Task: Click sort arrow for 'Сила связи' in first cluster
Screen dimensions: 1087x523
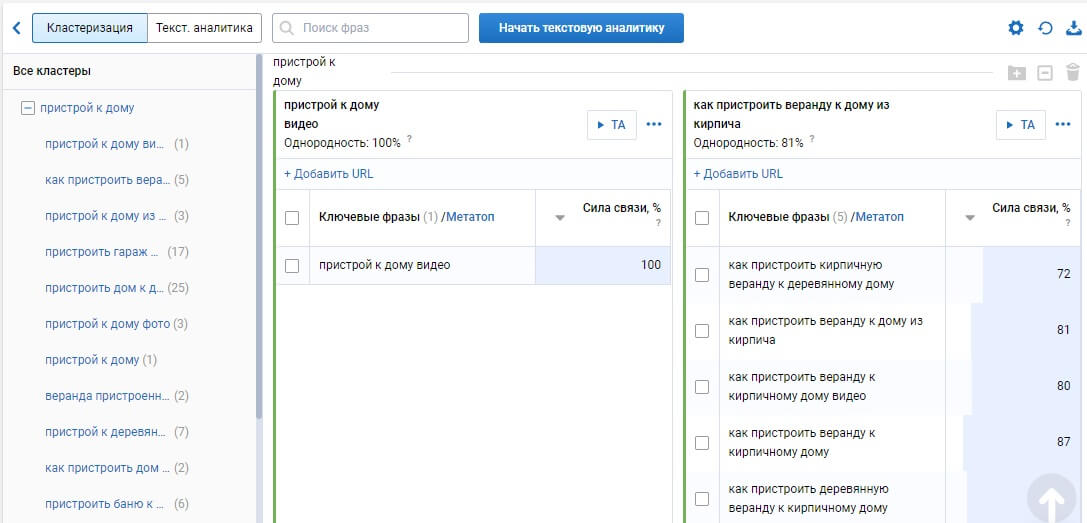Action: coord(560,218)
